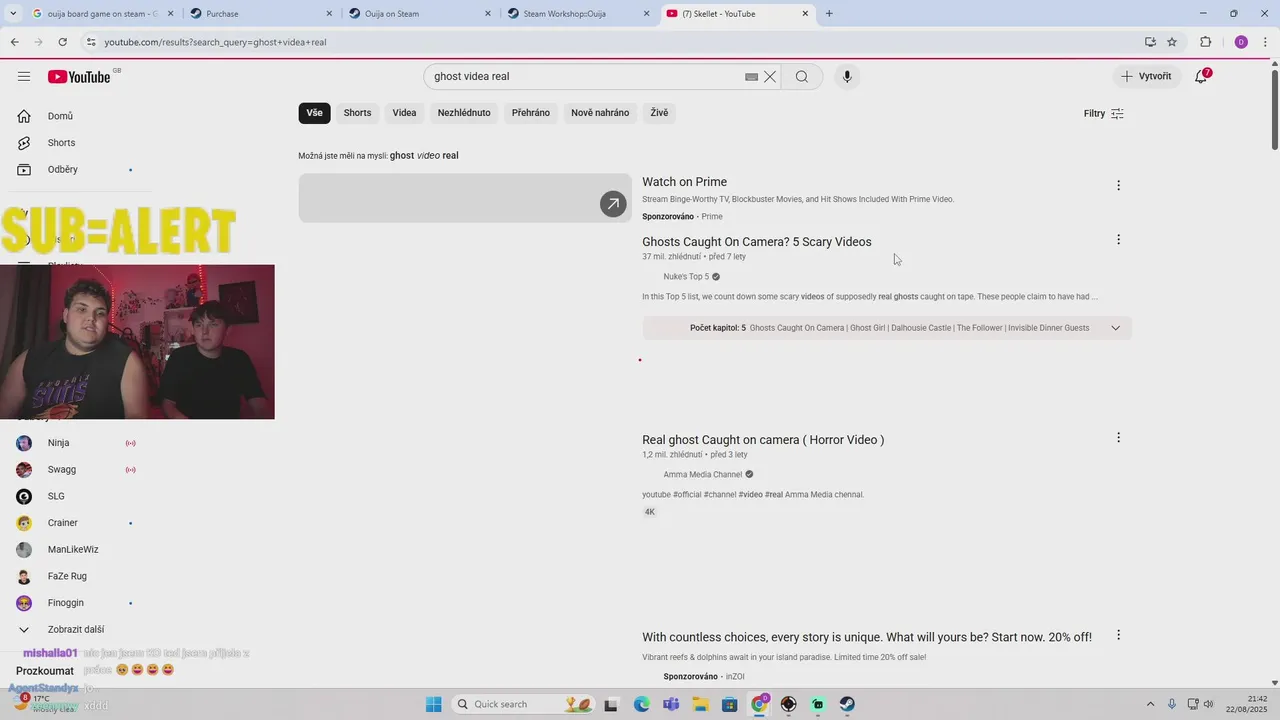The height and width of the screenshot is (720, 1280).
Task: Open Steam from the taskbar
Action: pyautogui.click(x=847, y=704)
